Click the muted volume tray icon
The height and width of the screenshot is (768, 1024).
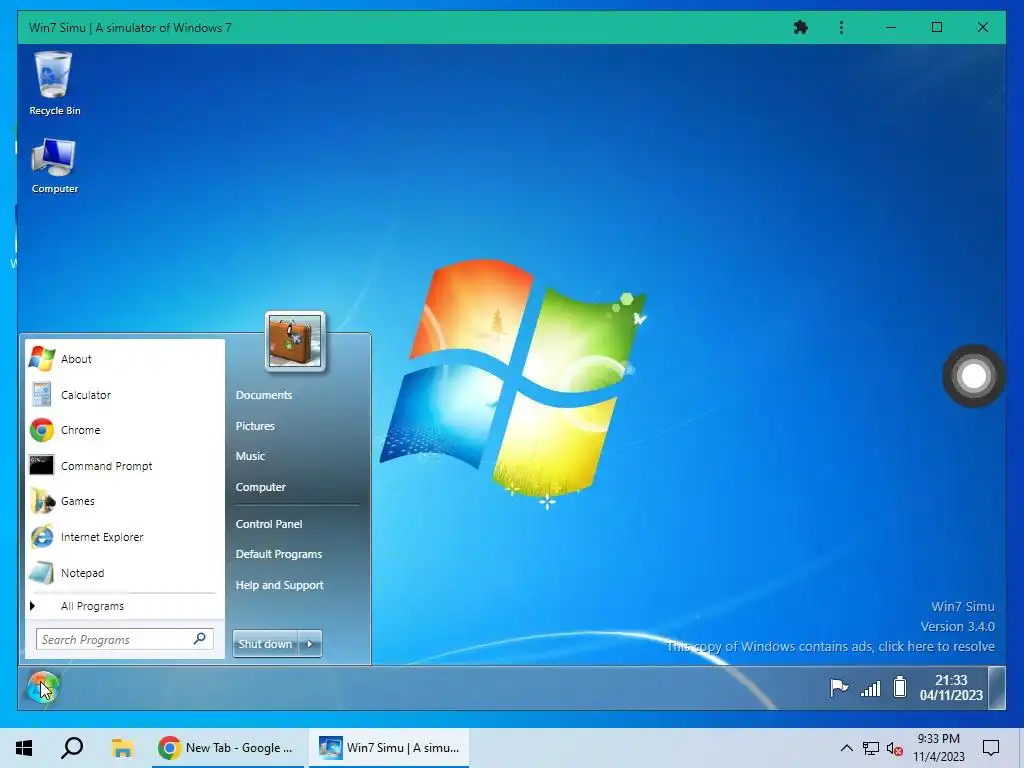895,749
